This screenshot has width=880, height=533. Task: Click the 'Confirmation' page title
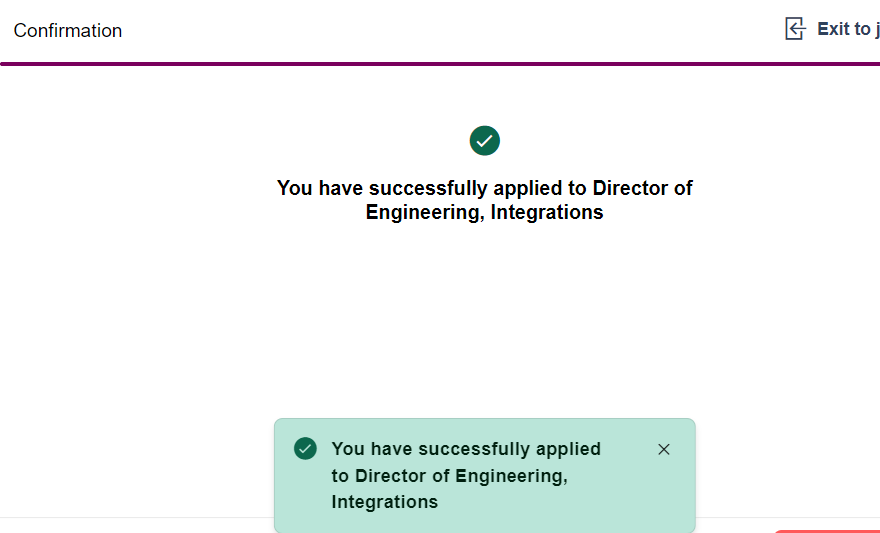68,31
